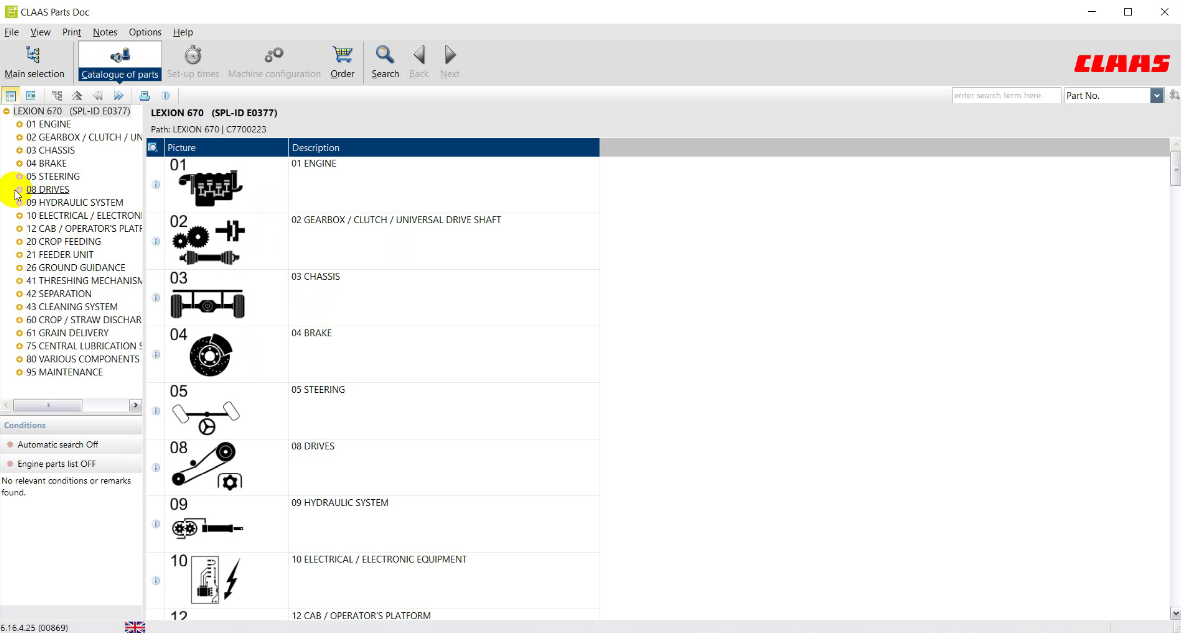Expand the 03 CHASSIS tree node
This screenshot has height=633, width=1181.
[x=20, y=151]
